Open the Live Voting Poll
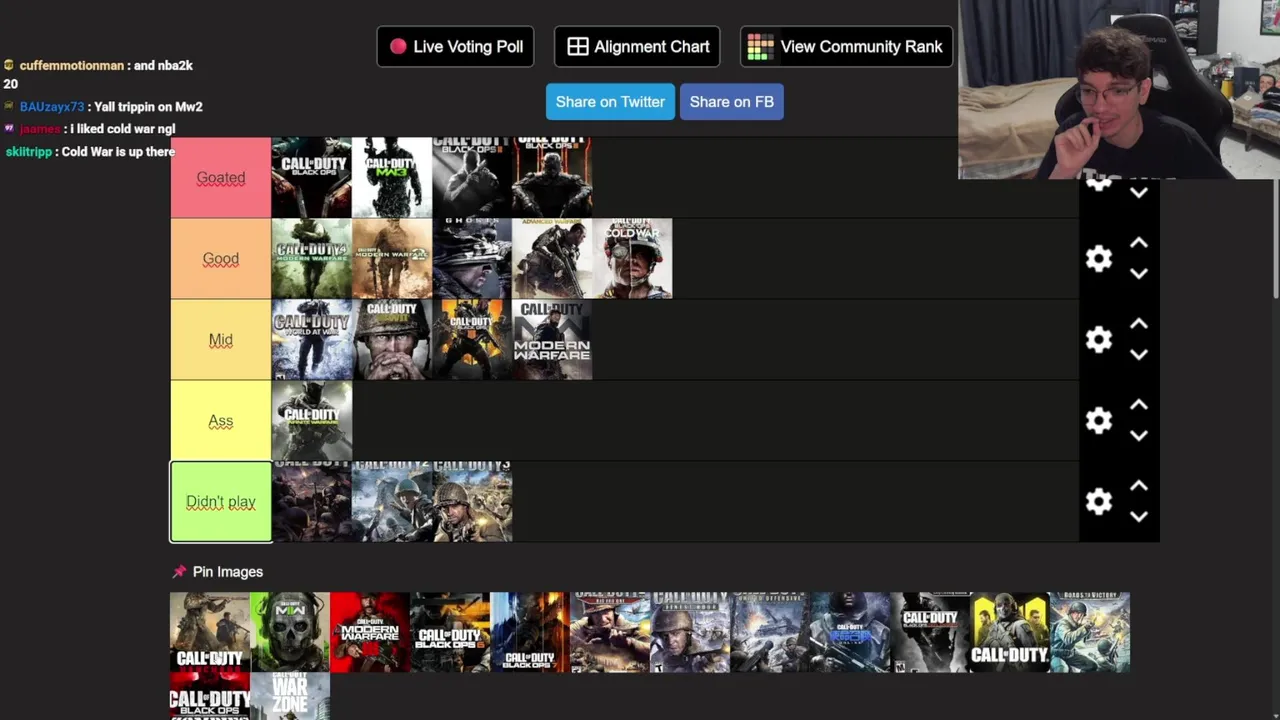Image resolution: width=1280 pixels, height=720 pixels. coord(455,47)
